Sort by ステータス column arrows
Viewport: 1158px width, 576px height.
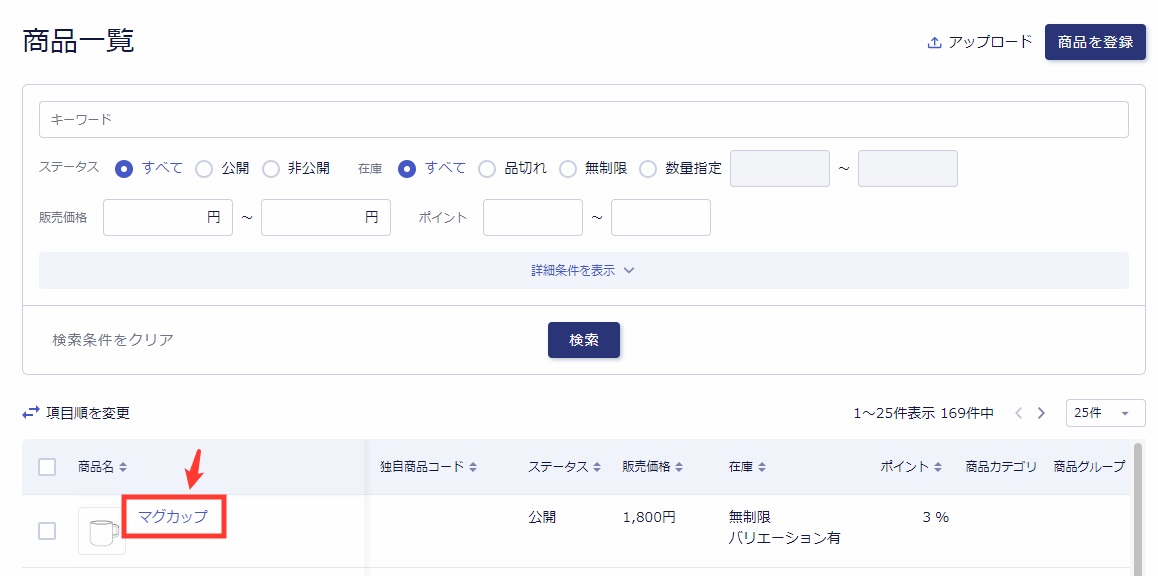pos(597,467)
